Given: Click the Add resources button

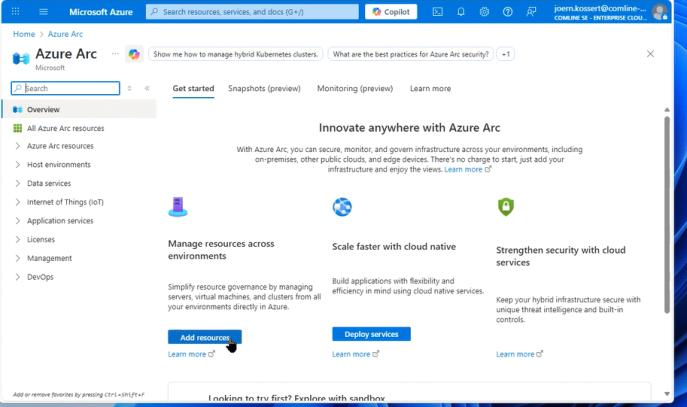Looking at the screenshot, I should [205, 337].
